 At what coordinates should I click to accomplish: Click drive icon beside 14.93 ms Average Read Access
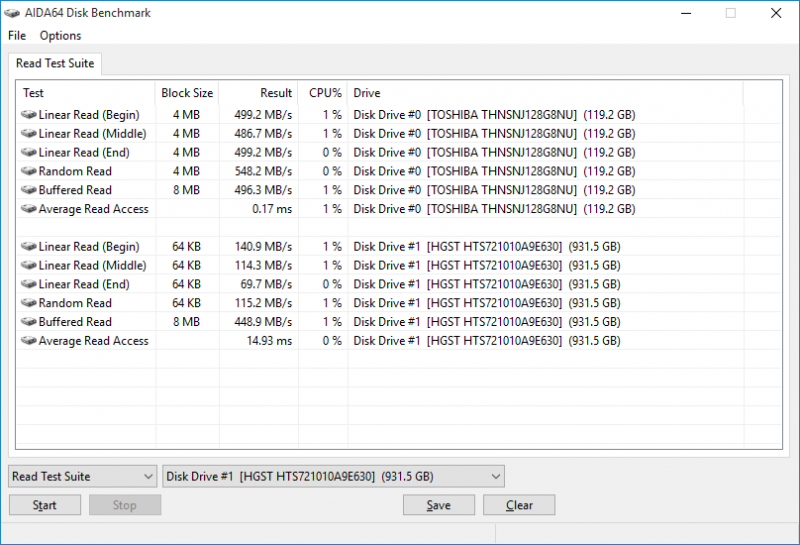pyautogui.click(x=29, y=341)
